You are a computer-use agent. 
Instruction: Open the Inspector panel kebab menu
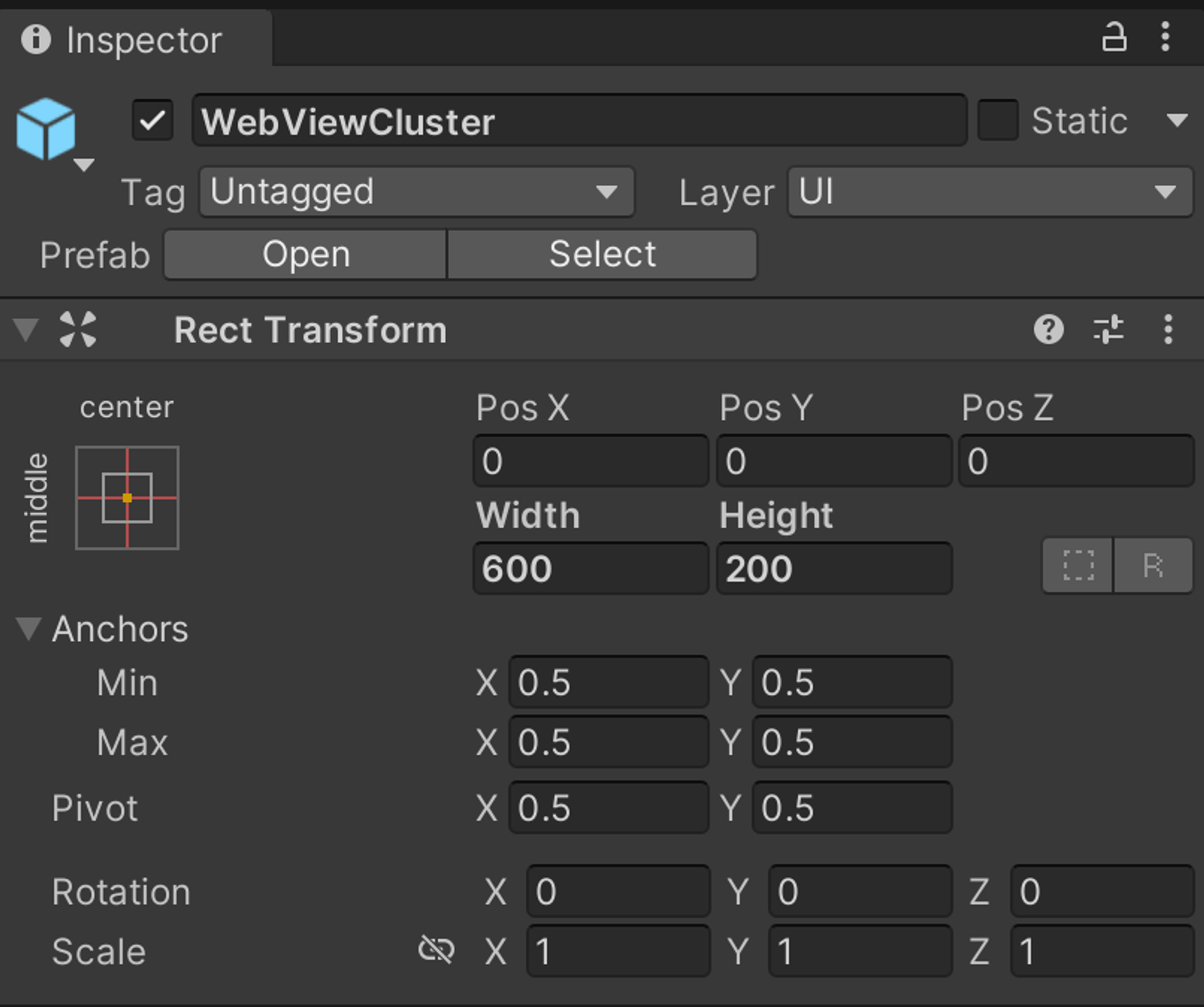coord(1165,37)
